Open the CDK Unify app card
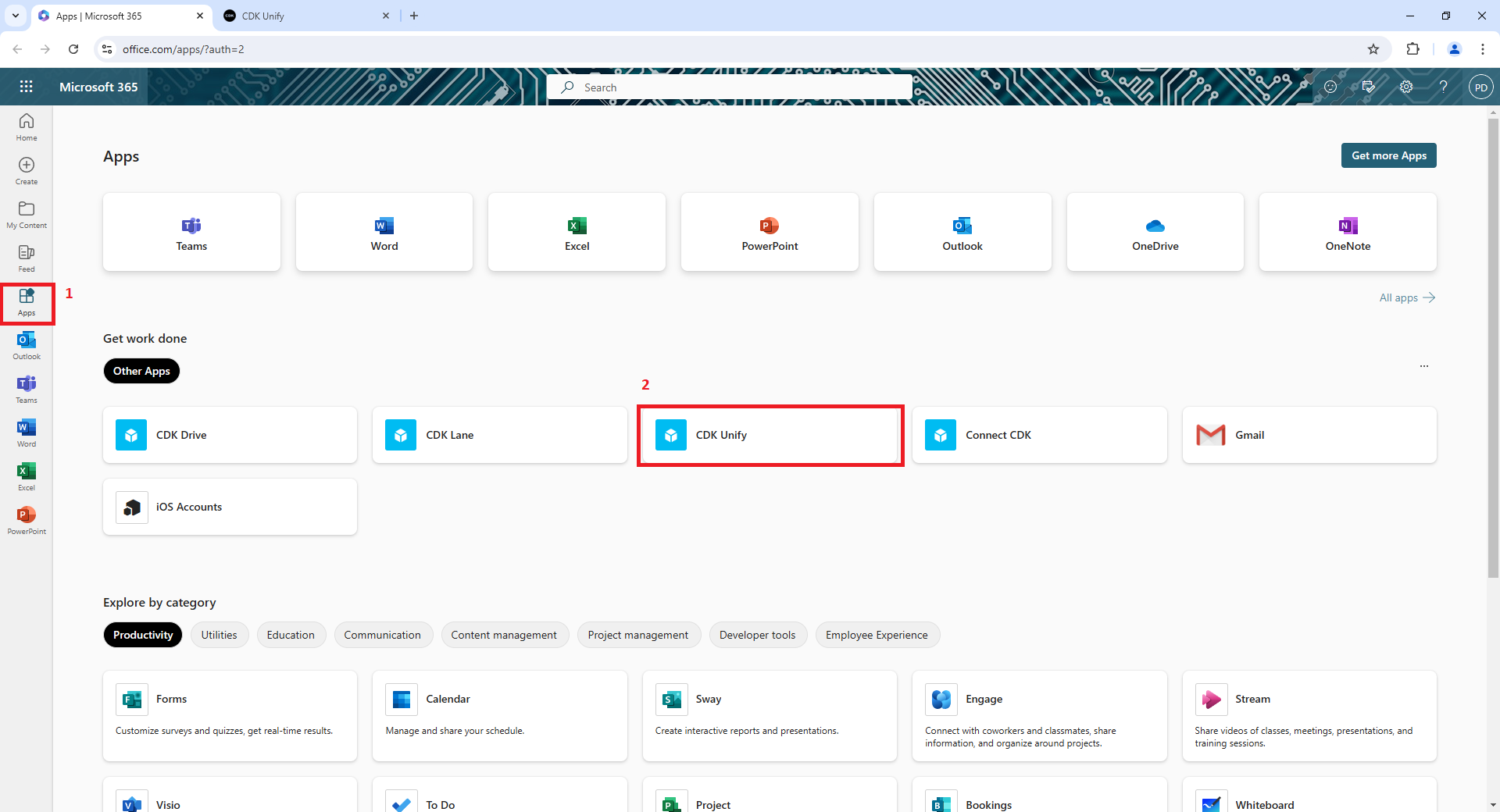 pos(770,435)
